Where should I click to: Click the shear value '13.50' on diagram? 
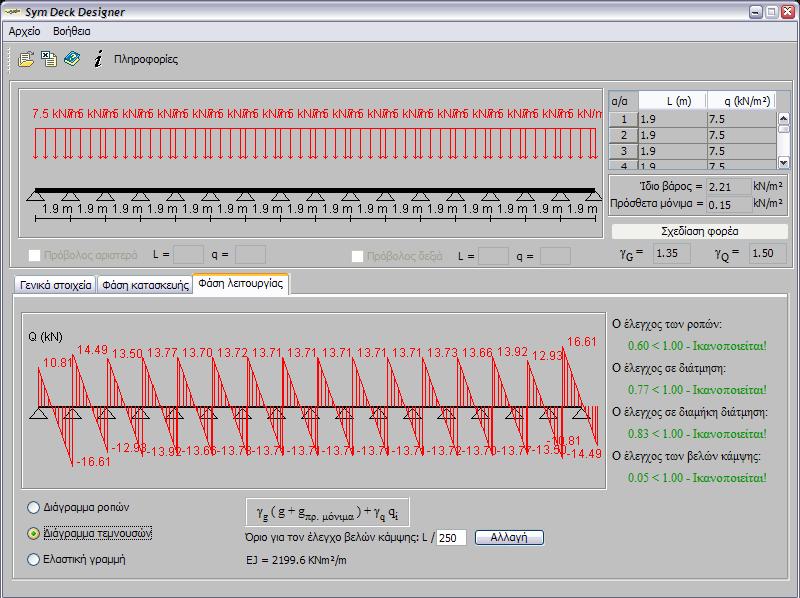128,354
